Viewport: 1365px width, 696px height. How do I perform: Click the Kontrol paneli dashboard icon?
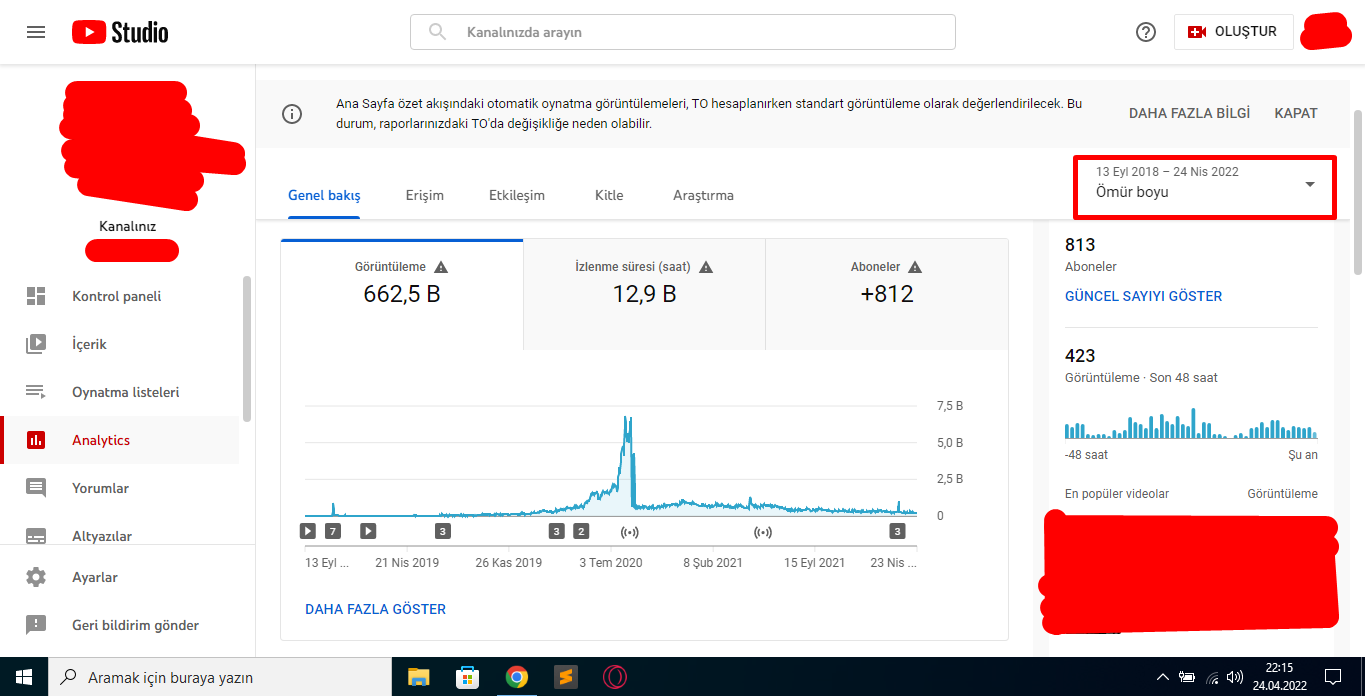tap(36, 296)
